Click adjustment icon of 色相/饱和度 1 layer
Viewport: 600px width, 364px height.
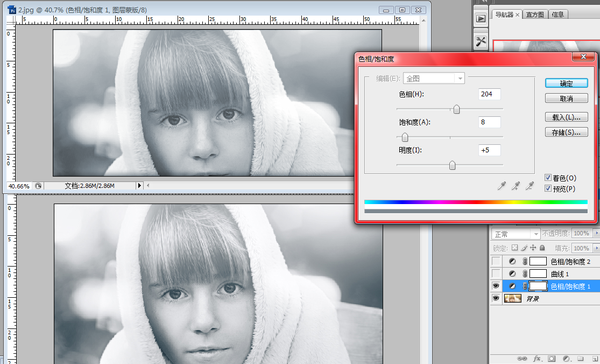512,286
